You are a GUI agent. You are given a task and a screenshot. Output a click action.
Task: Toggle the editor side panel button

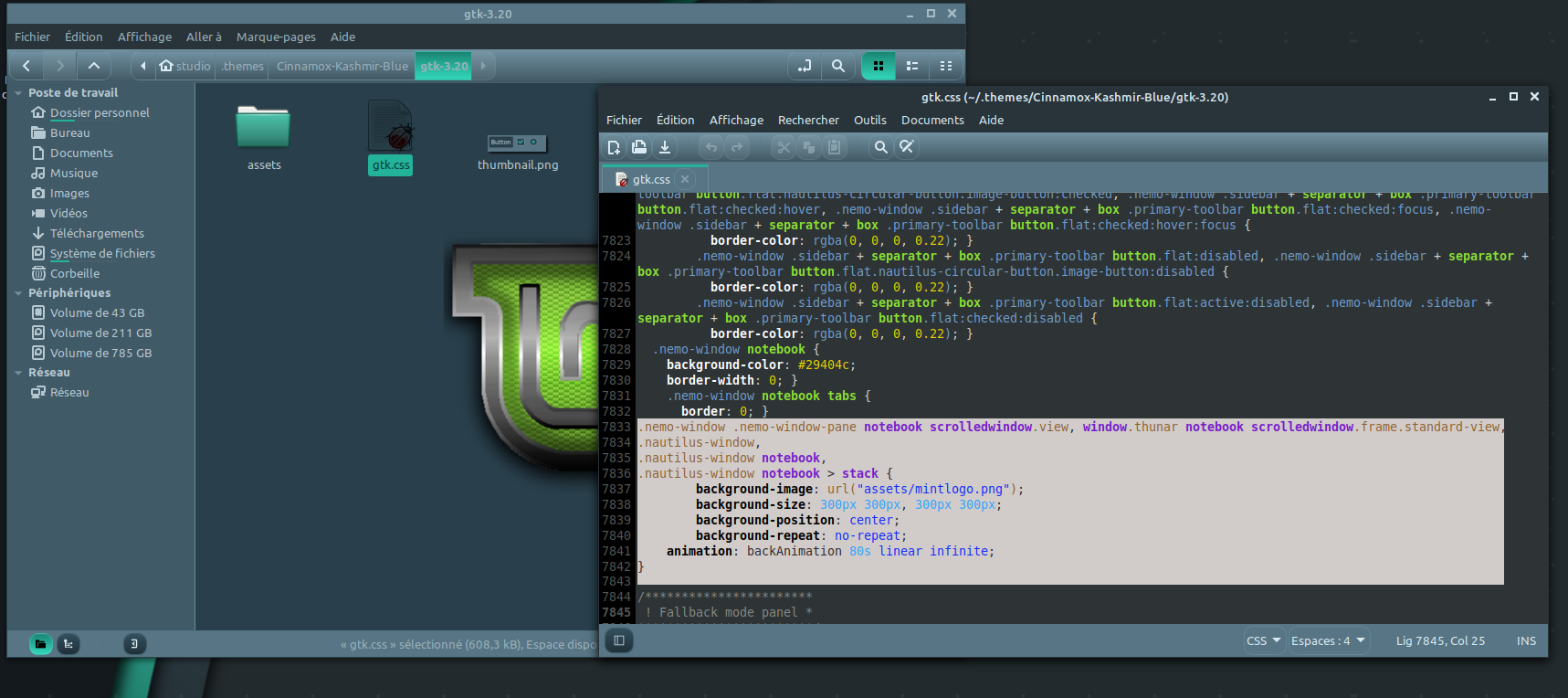[619, 640]
